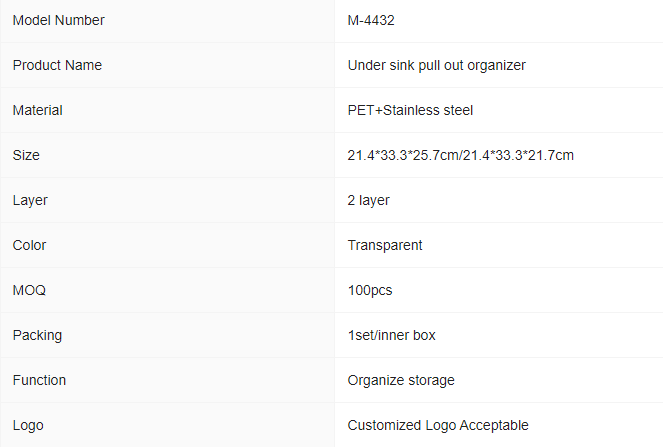Click the Material label cell

[167, 110]
